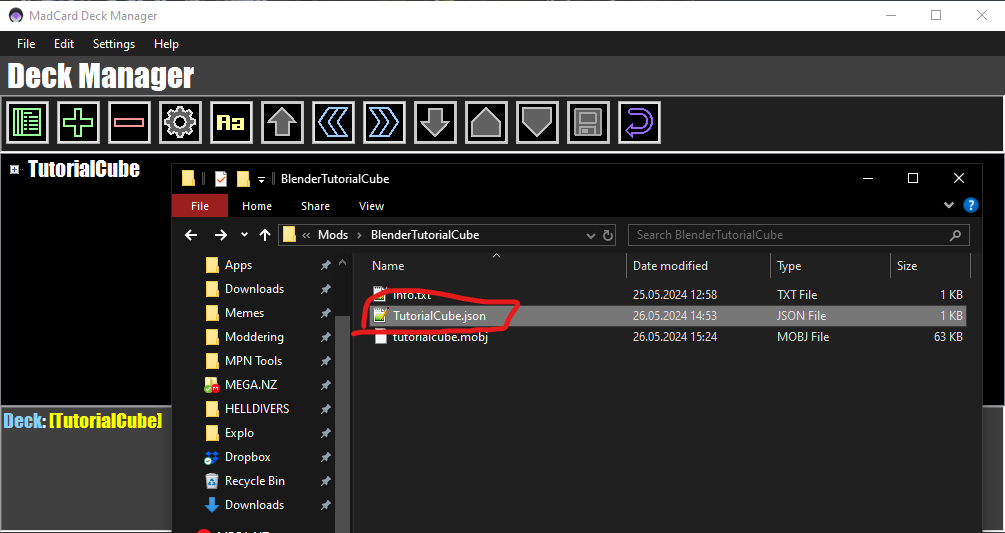Image resolution: width=1005 pixels, height=533 pixels.
Task: Open the File menu in MadCard
Action: point(26,44)
